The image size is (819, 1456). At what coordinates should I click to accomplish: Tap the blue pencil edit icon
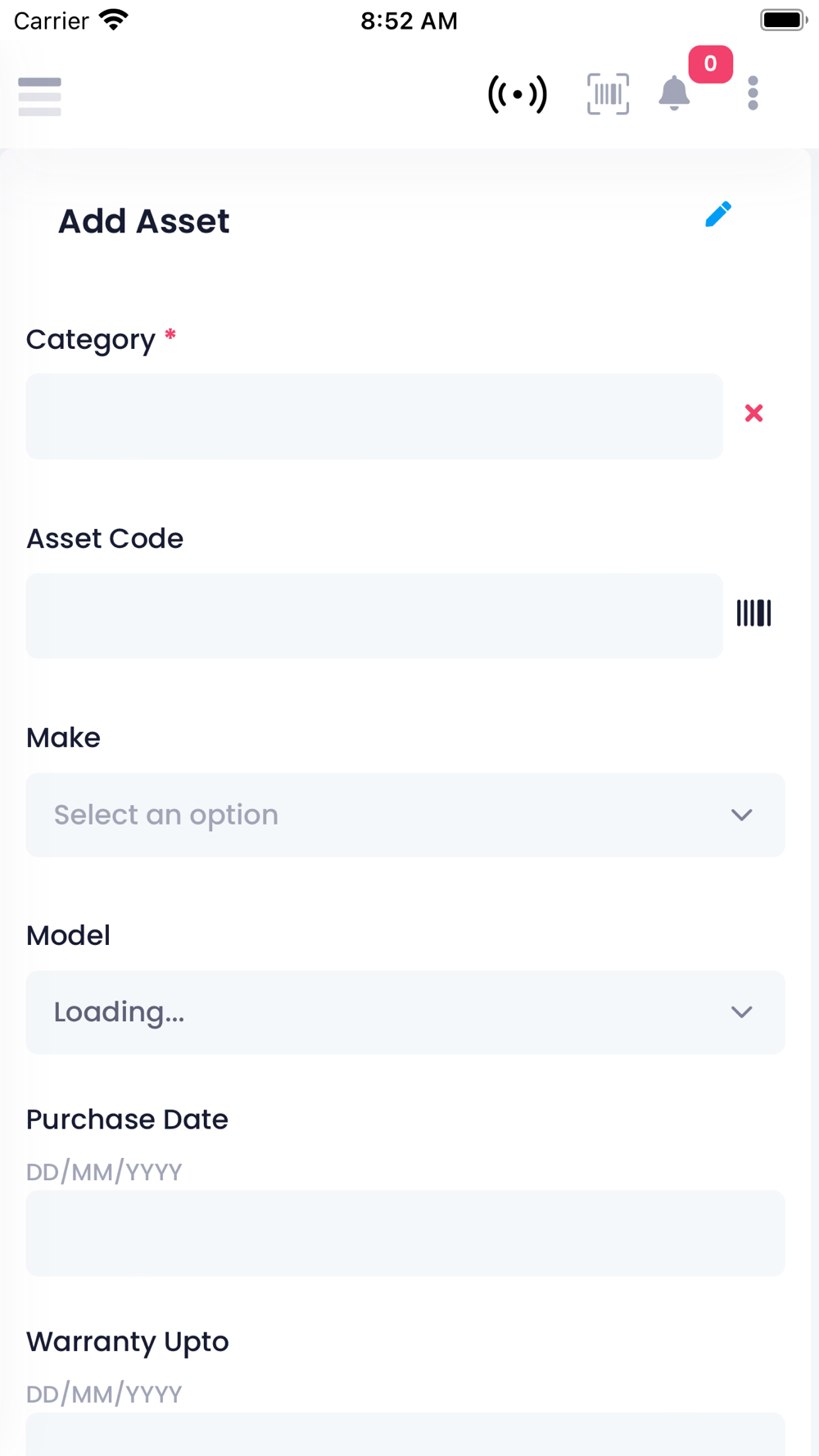coord(718,215)
